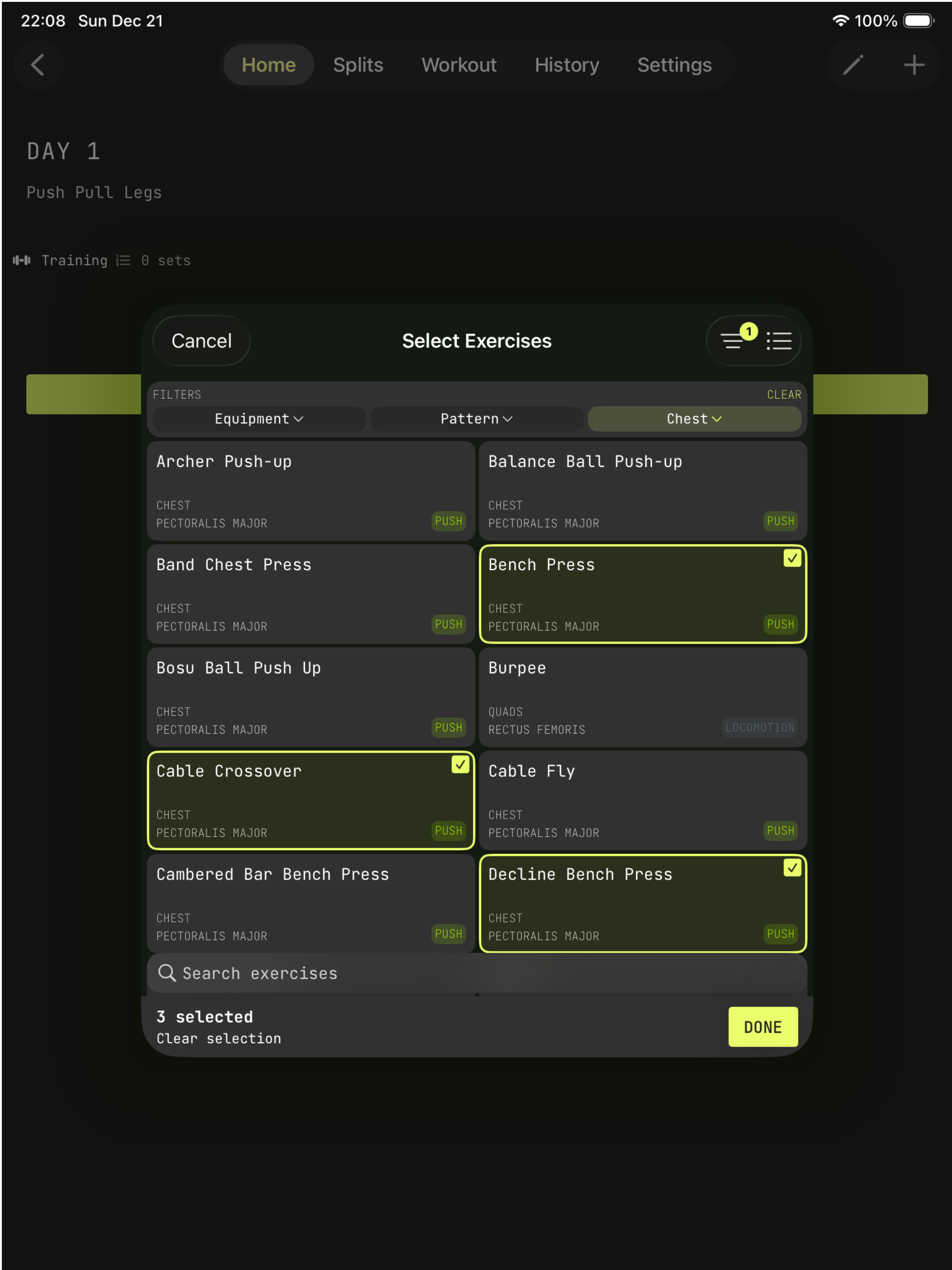This screenshot has width=952, height=1270.
Task: Tap the PUSH tag on Decline Bench Press
Action: (780, 934)
